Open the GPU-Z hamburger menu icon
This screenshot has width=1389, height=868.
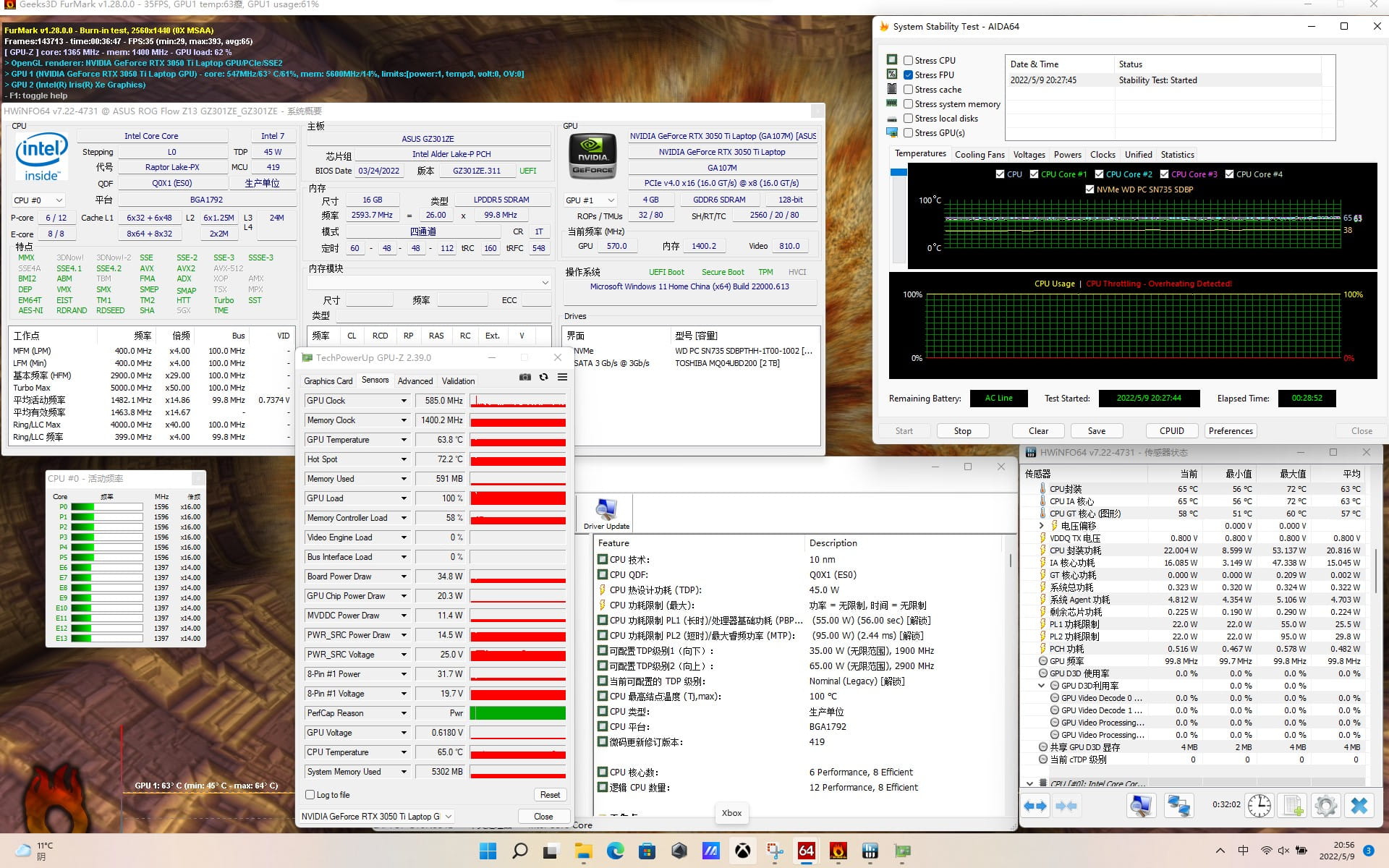pos(562,377)
